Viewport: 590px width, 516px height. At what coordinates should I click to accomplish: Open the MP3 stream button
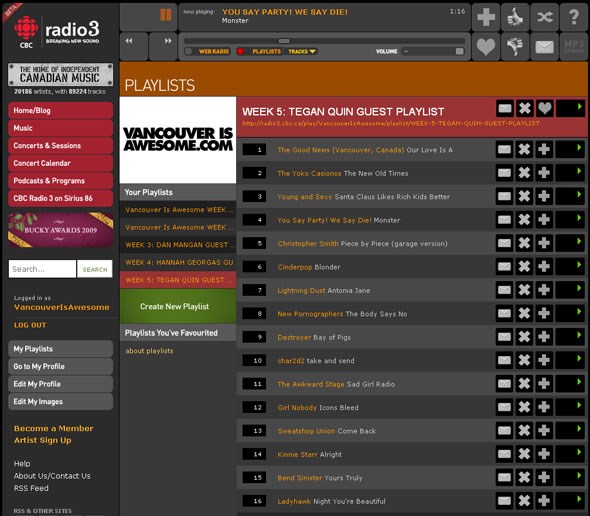573,47
